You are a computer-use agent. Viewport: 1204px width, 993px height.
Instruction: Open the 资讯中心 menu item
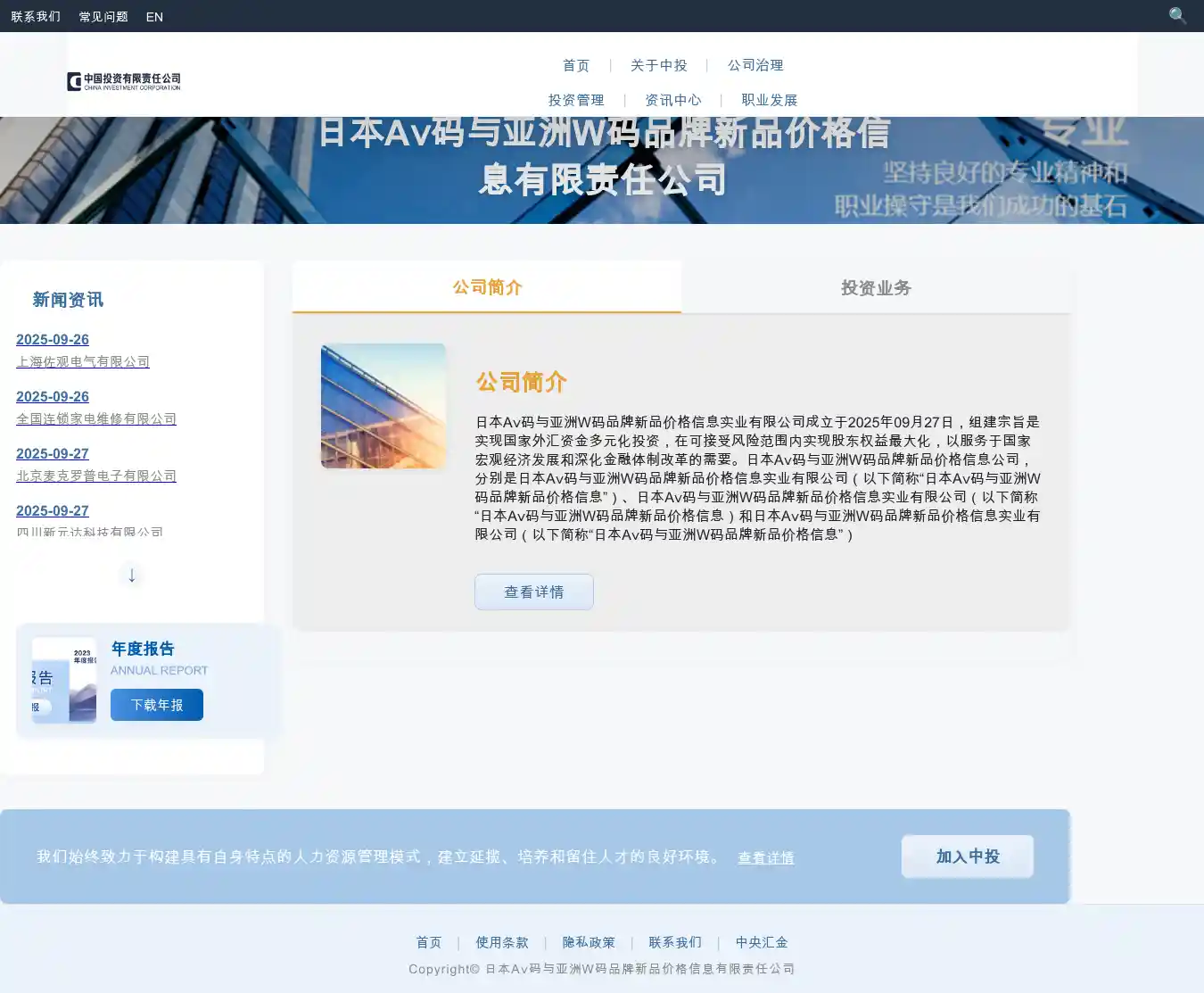pyautogui.click(x=673, y=100)
